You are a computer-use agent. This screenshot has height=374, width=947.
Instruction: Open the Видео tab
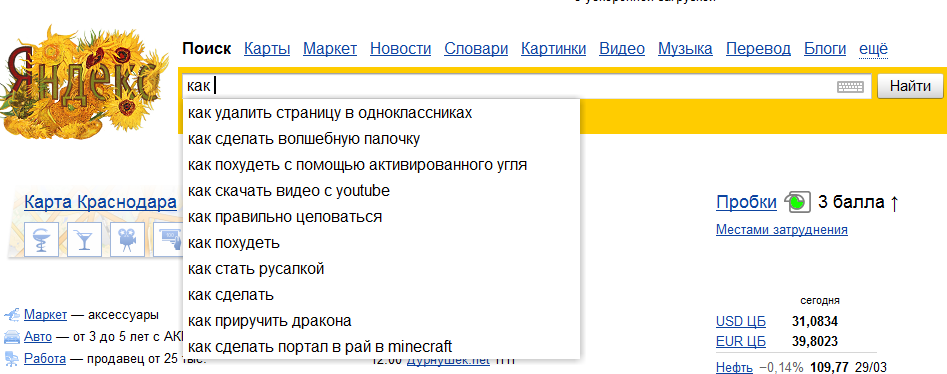point(621,49)
